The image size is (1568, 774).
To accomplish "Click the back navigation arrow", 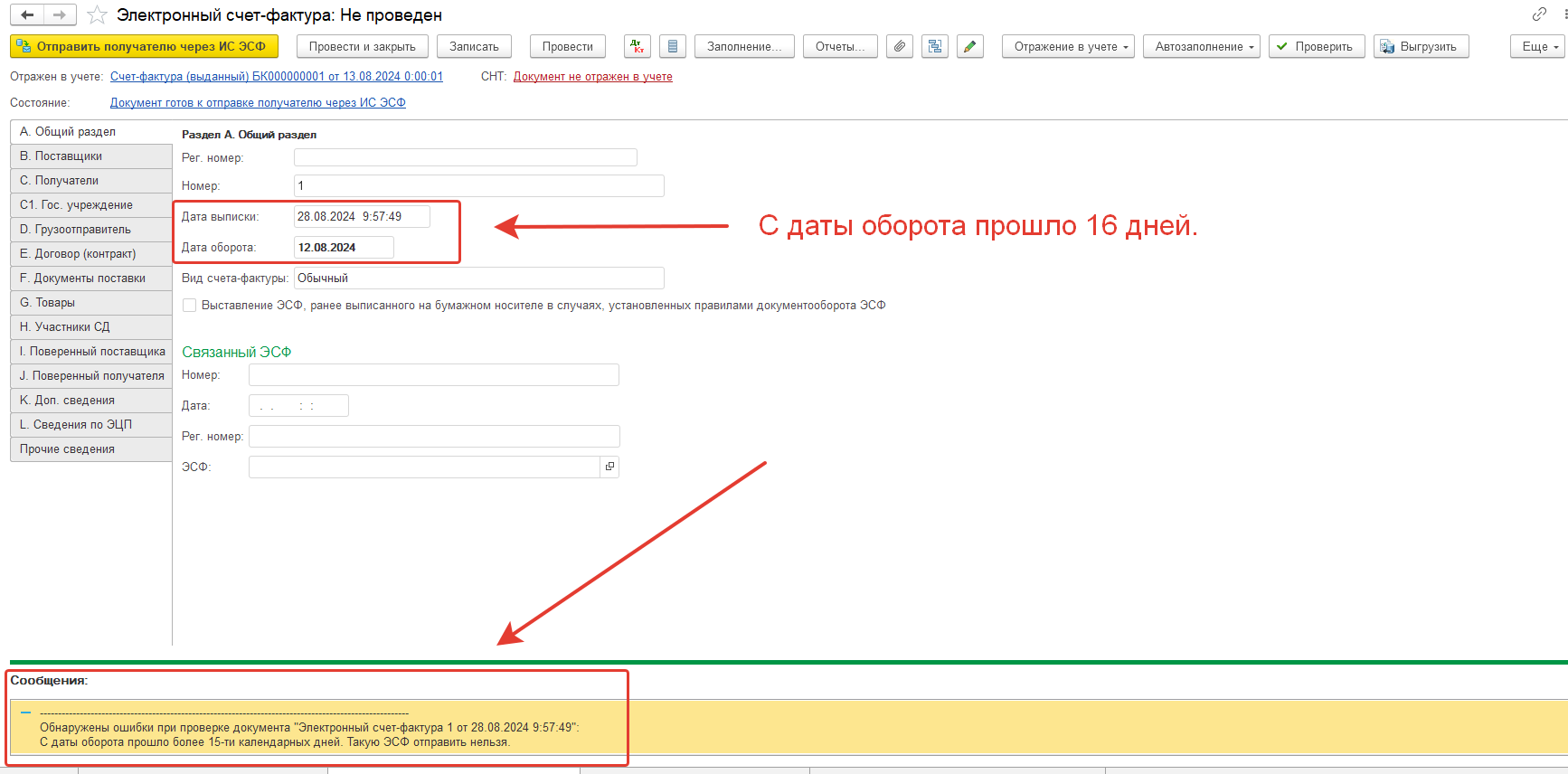I will coord(27,15).
